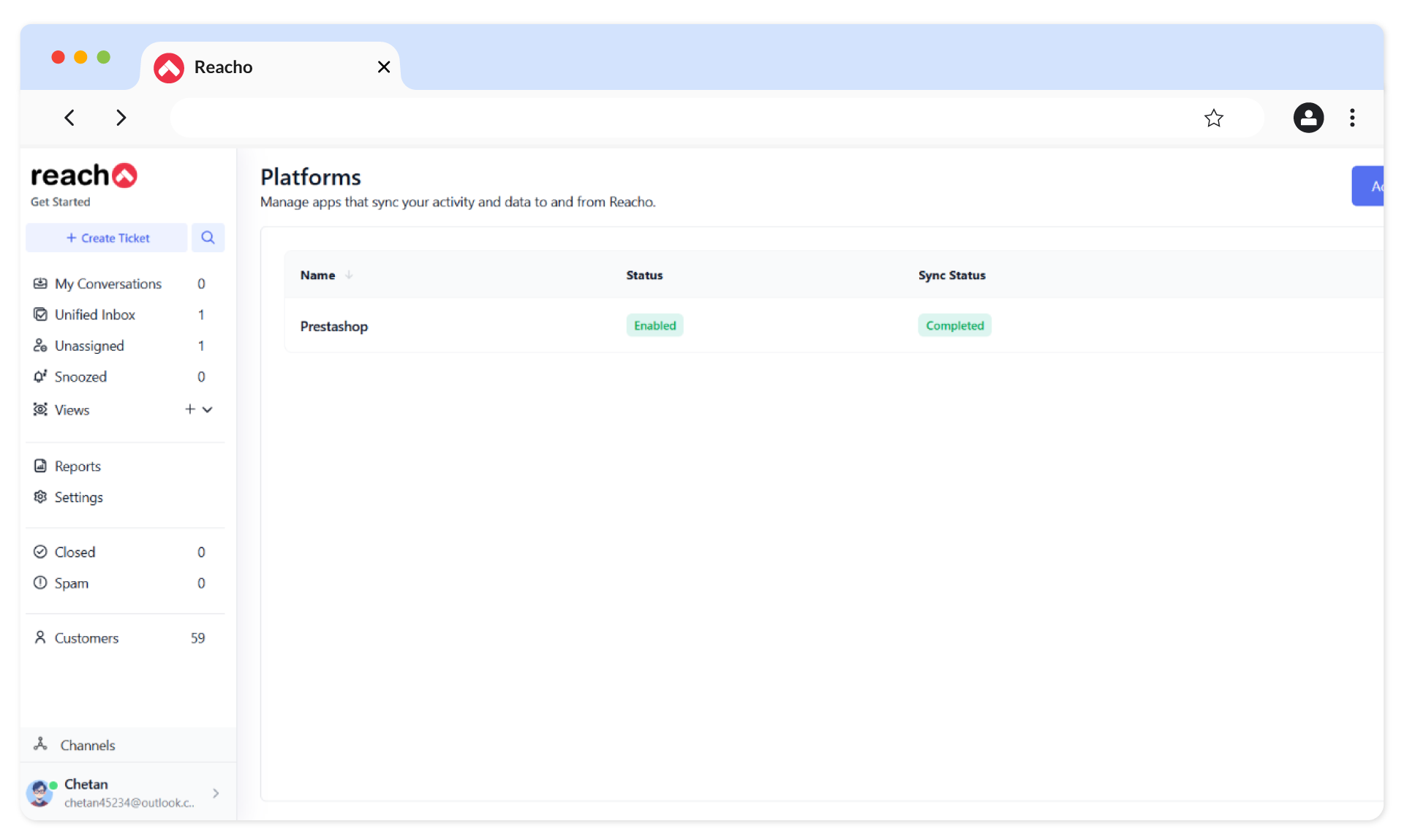This screenshot has width=1404, height=840.
Task: Open Settings via gear icon
Action: pos(40,497)
